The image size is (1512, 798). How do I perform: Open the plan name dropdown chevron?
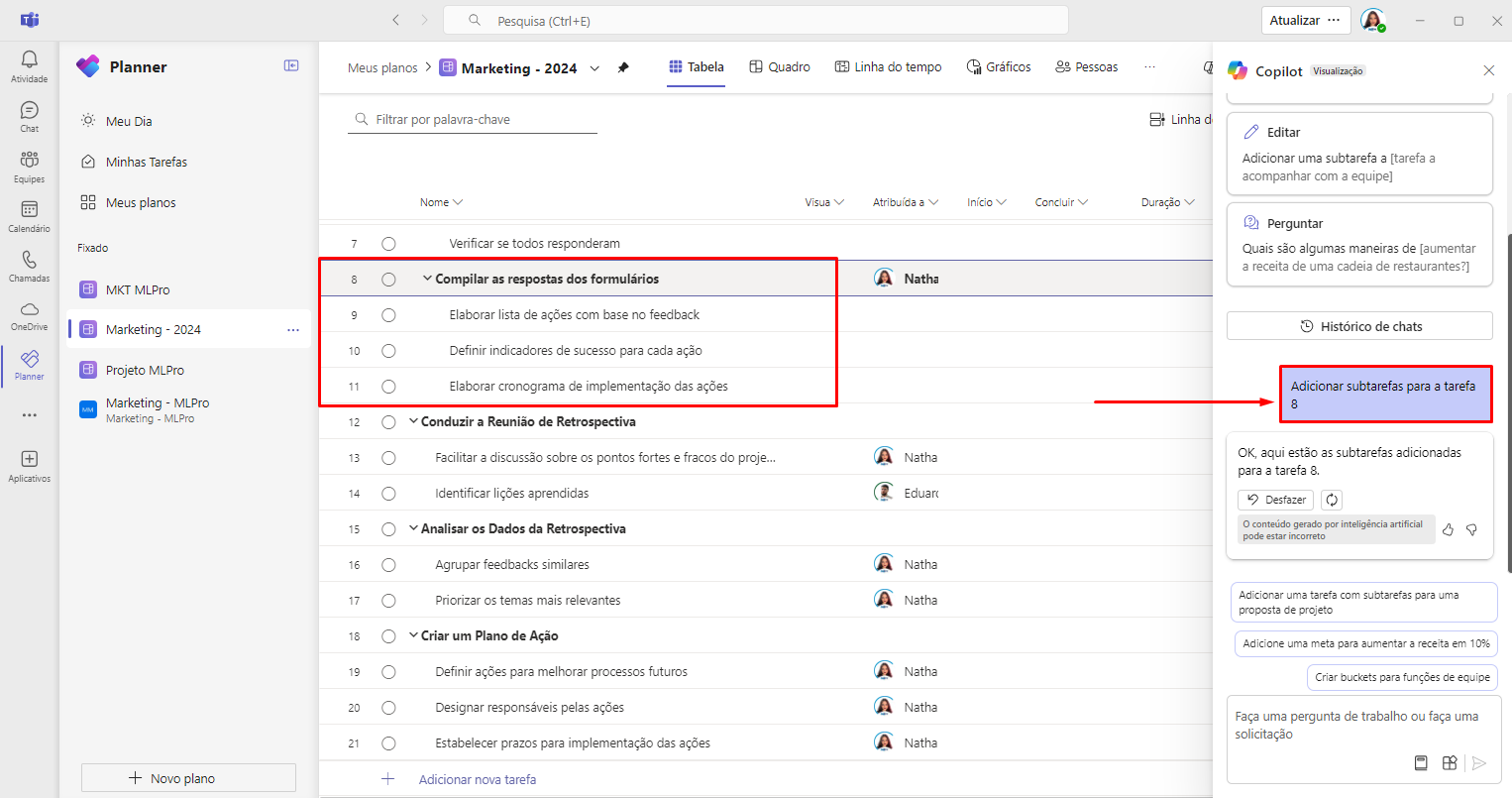(594, 68)
